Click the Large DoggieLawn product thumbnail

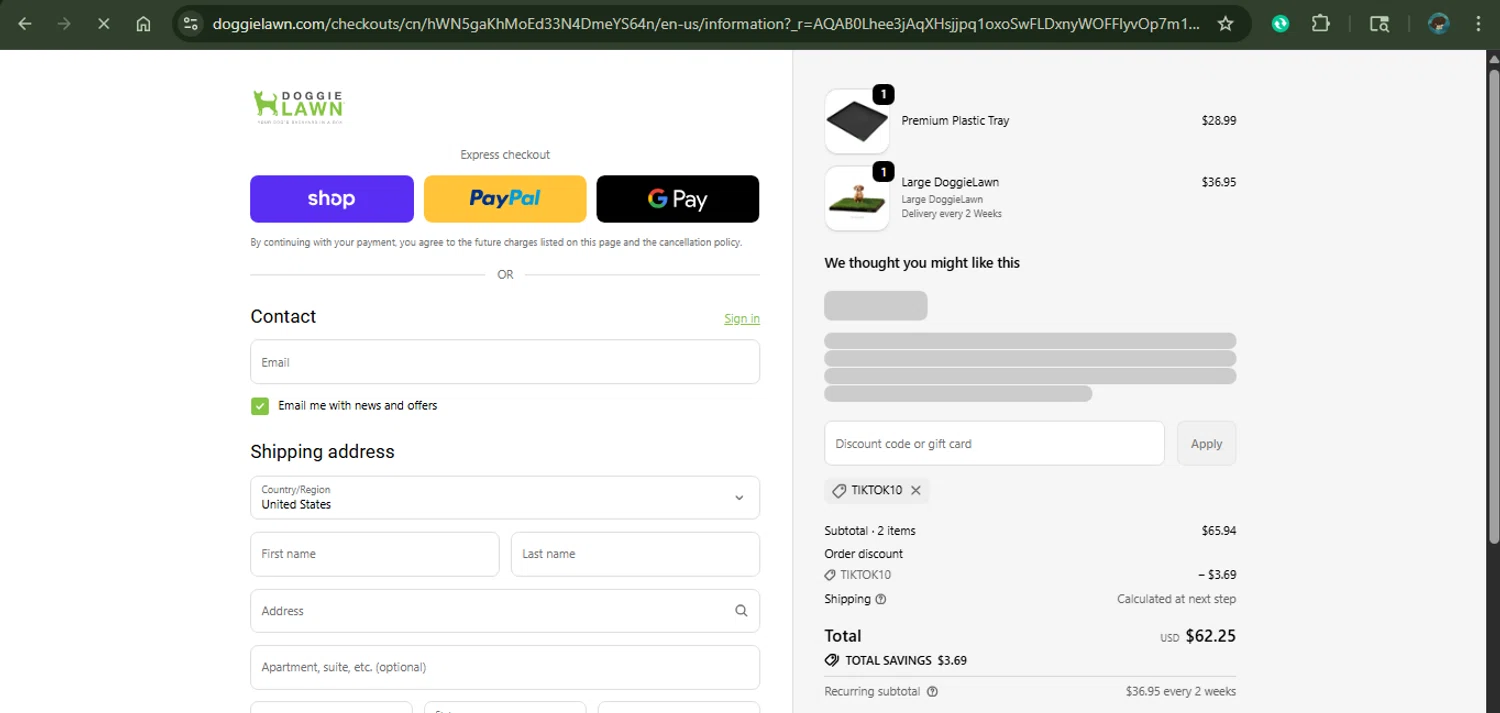click(x=857, y=198)
